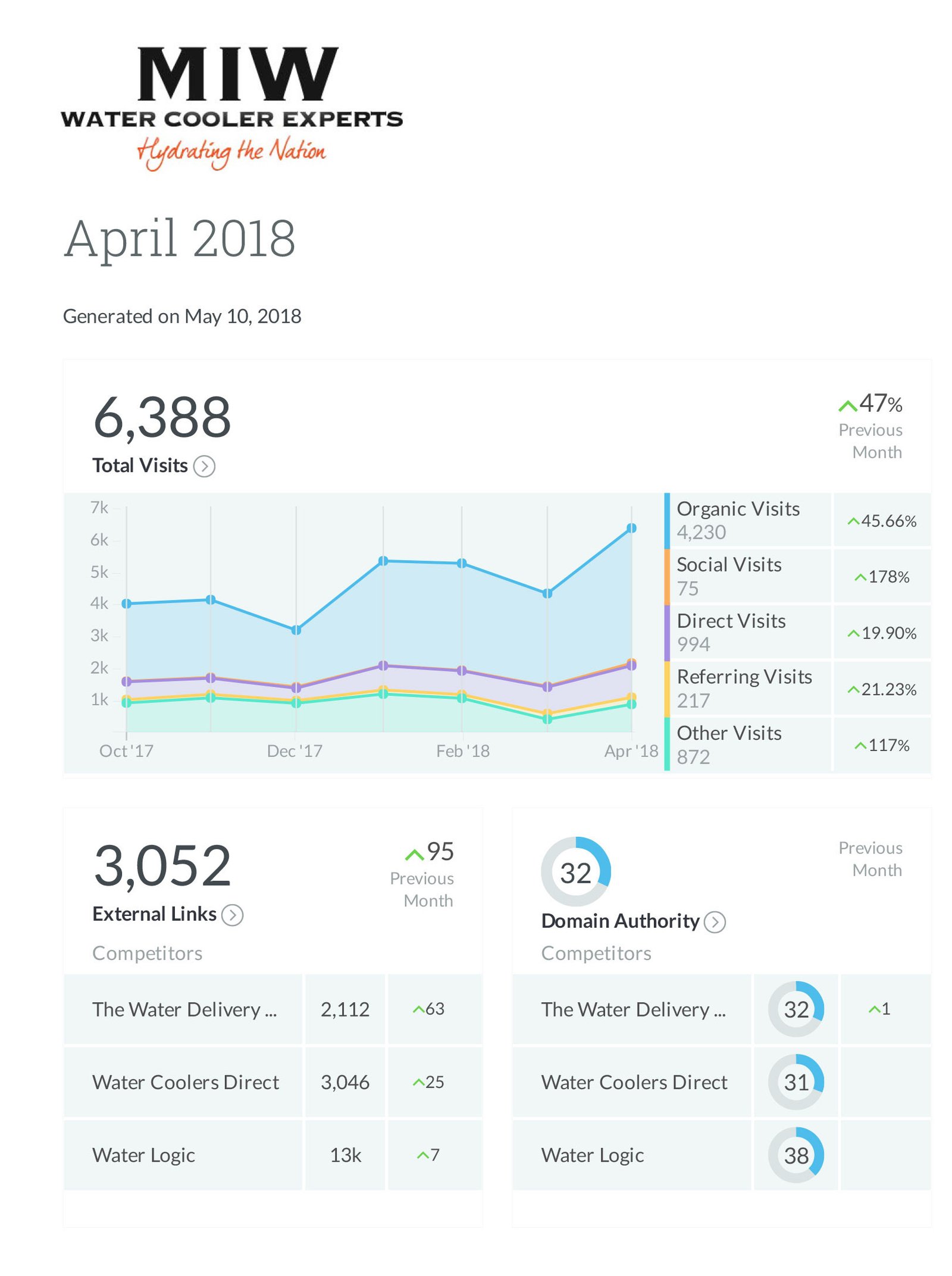Select the Other Visits legend row
The width and height of the screenshot is (952, 1276).
797,744
